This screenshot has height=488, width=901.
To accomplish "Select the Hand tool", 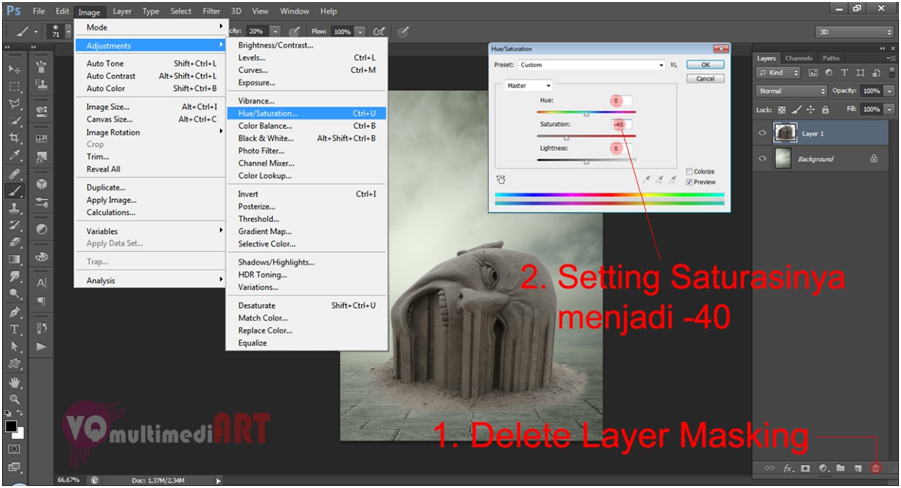I will click(x=14, y=382).
